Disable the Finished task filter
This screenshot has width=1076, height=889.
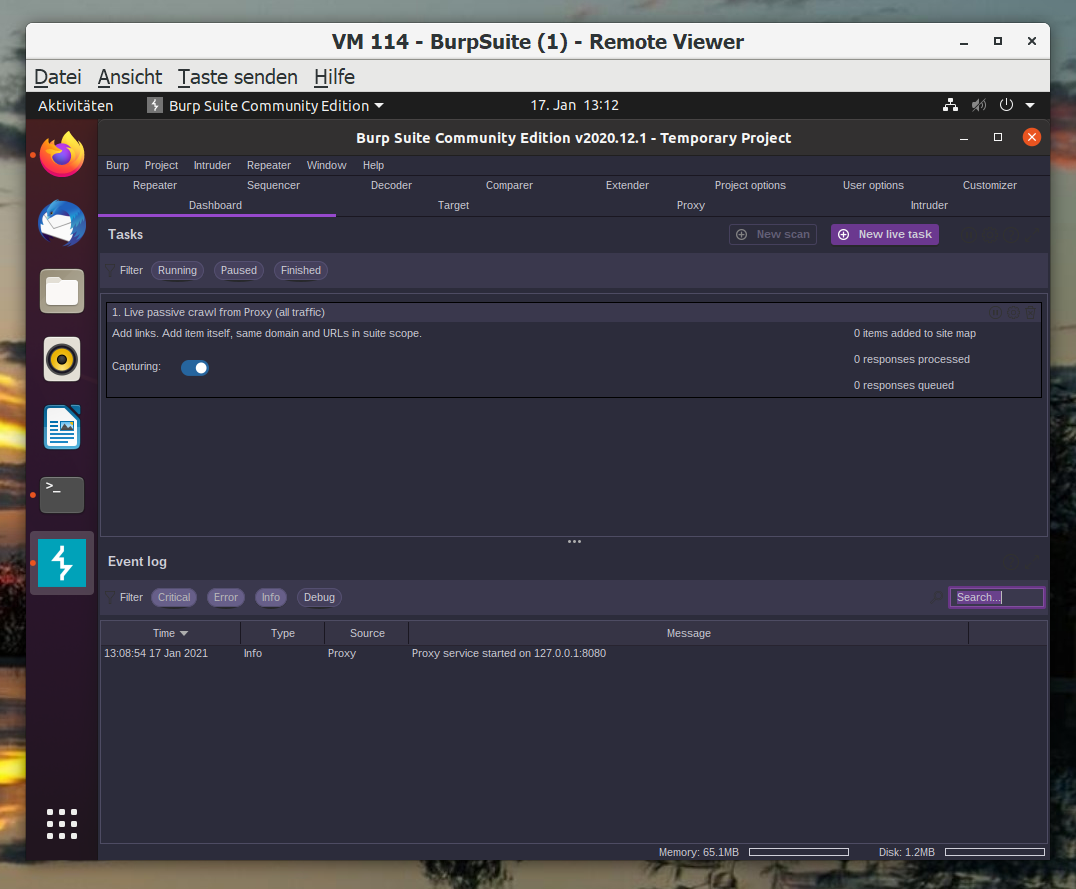coord(300,270)
